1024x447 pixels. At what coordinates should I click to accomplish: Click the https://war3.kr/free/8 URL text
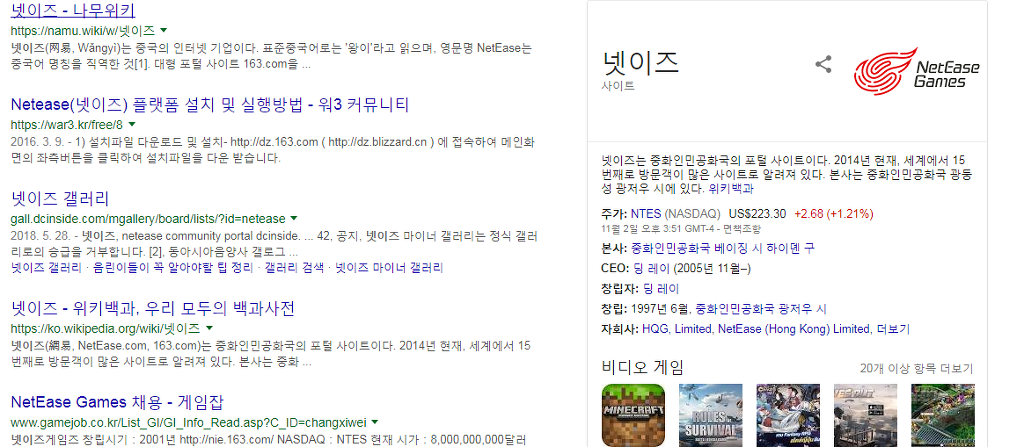coord(67,125)
